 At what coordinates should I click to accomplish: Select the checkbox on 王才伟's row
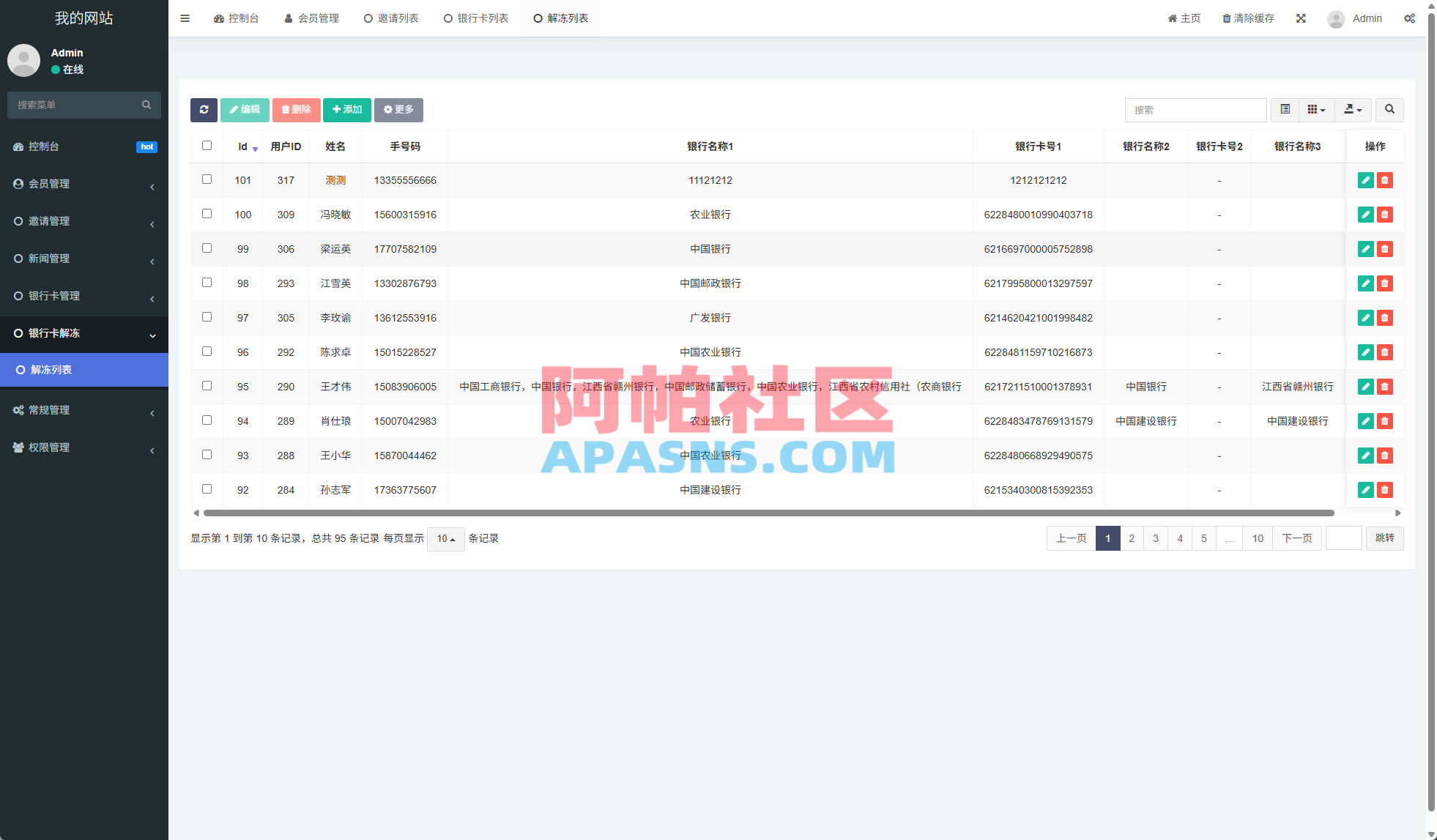coord(207,385)
